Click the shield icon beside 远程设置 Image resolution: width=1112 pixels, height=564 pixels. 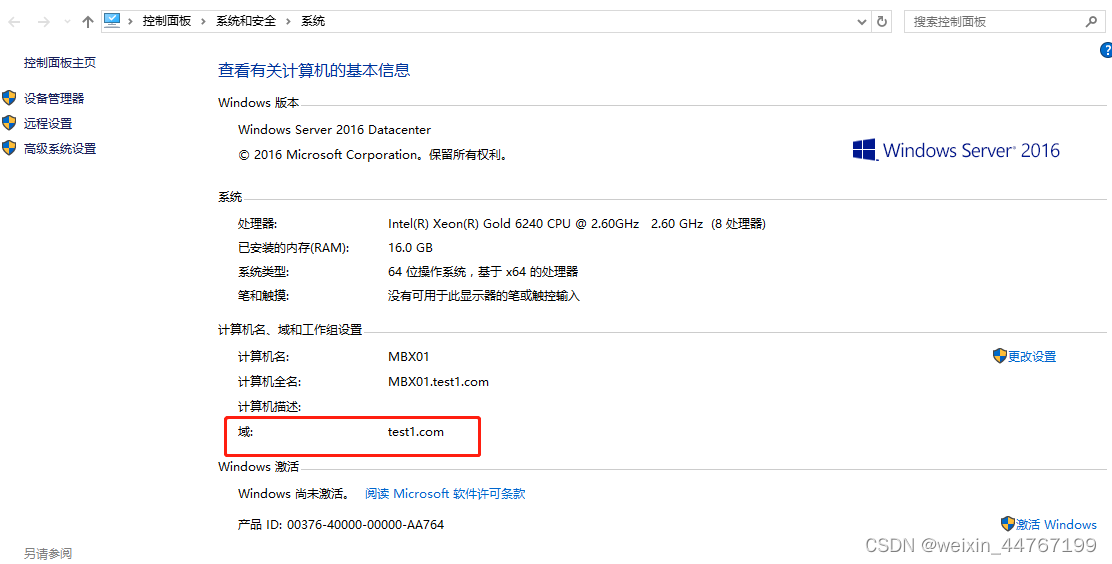click(x=9, y=123)
